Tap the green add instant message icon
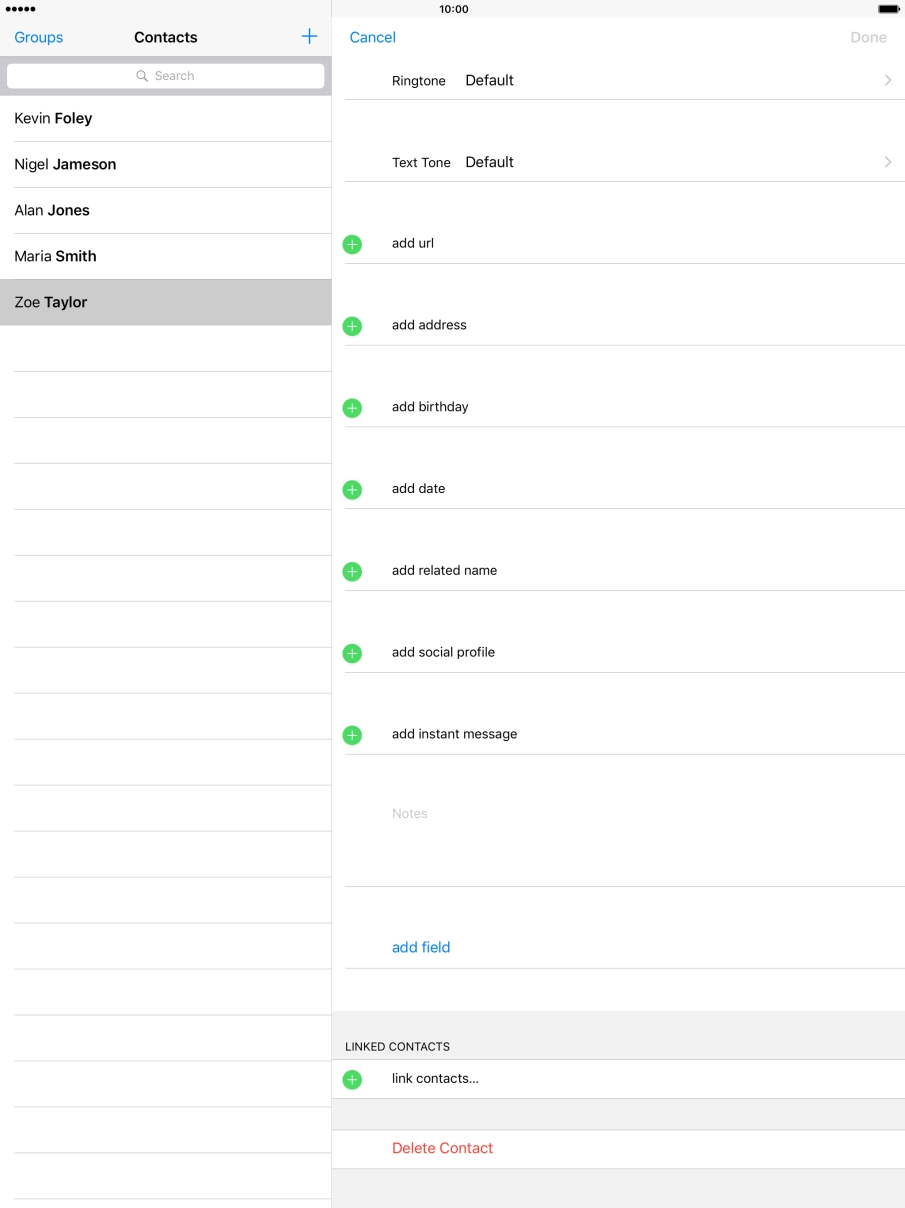Viewport: 905px width, 1208px height. pos(352,735)
